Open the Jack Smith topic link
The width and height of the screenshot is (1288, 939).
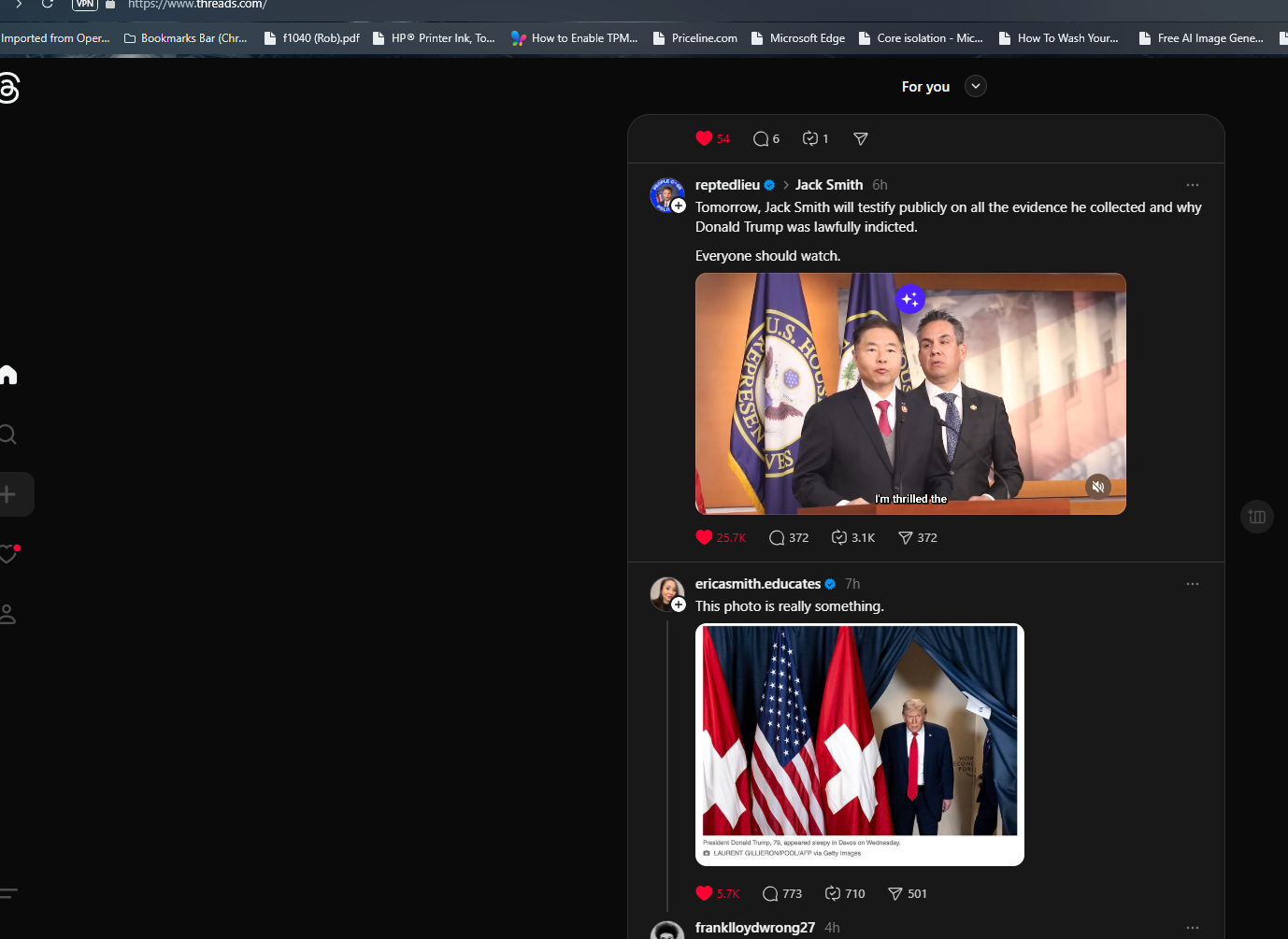tap(828, 185)
